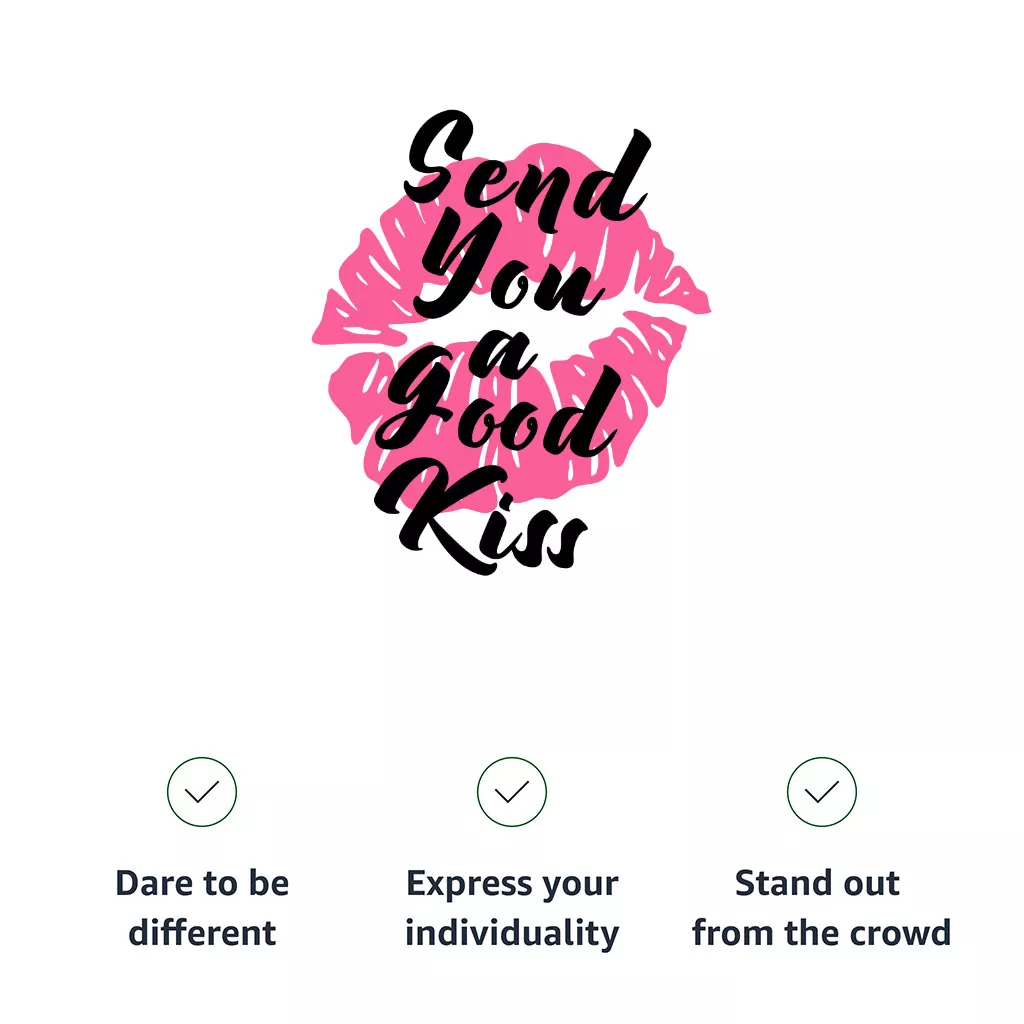Click the "Express your" text line
The image size is (1024, 1024).
[512, 884]
